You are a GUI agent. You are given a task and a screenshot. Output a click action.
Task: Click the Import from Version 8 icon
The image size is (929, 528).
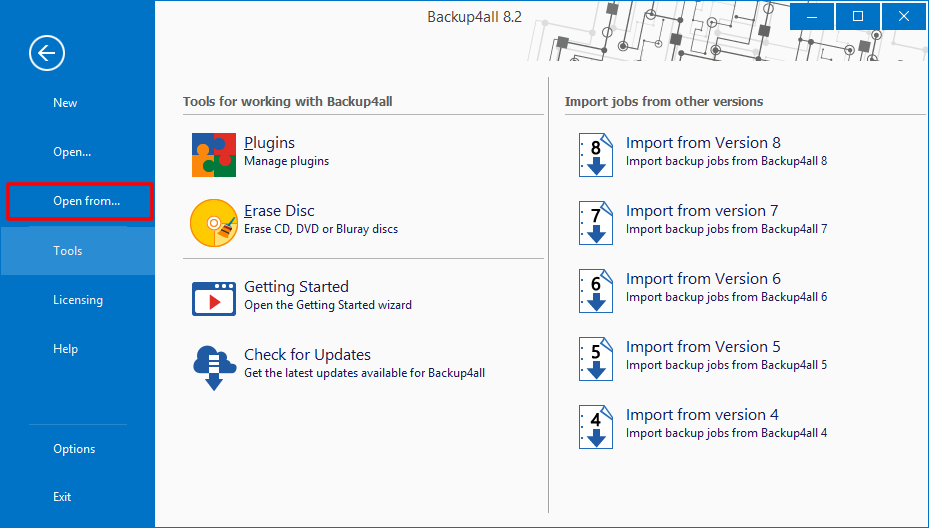pyautogui.click(x=596, y=154)
